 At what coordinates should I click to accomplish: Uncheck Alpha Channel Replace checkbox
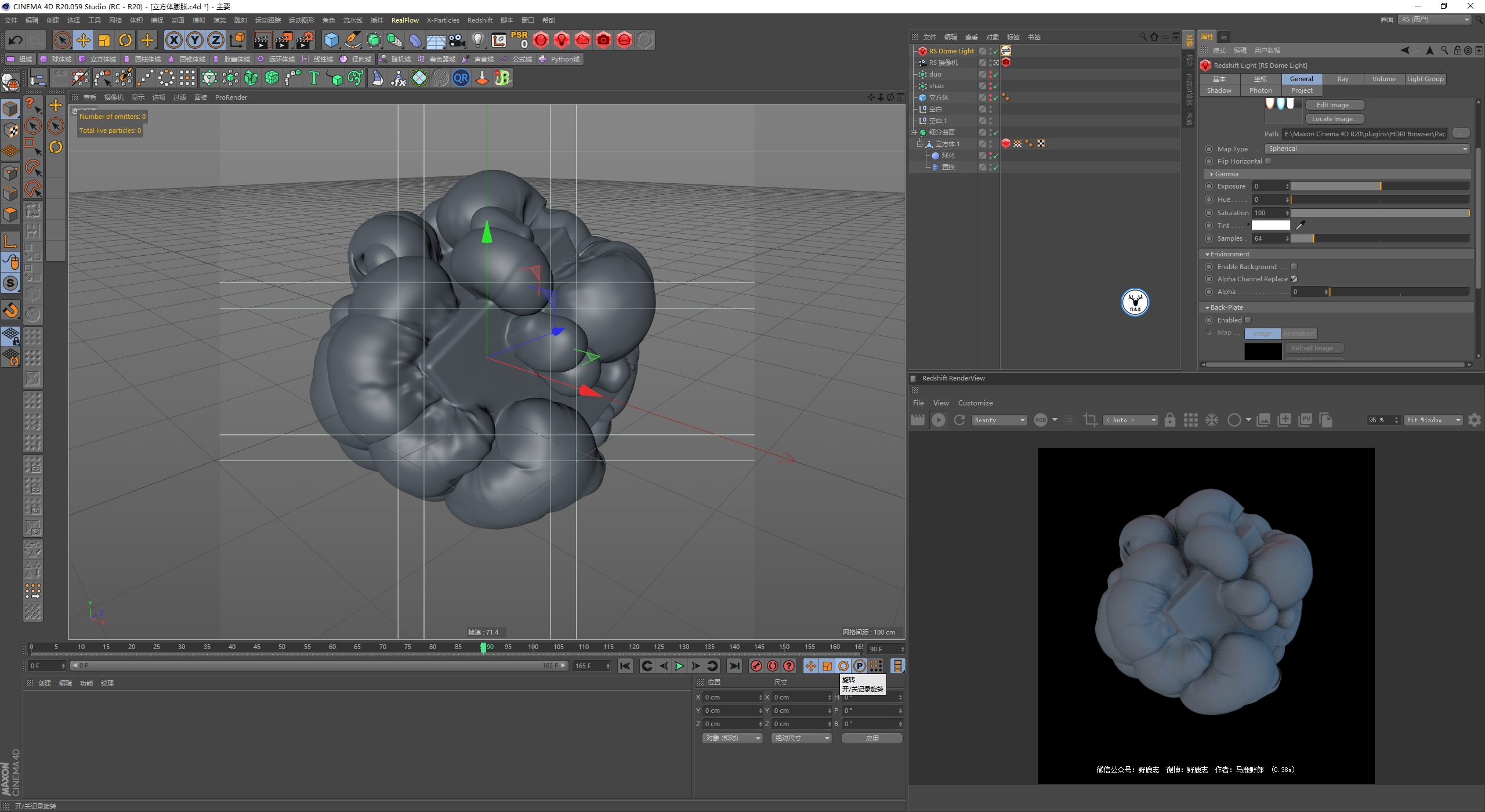(1294, 279)
